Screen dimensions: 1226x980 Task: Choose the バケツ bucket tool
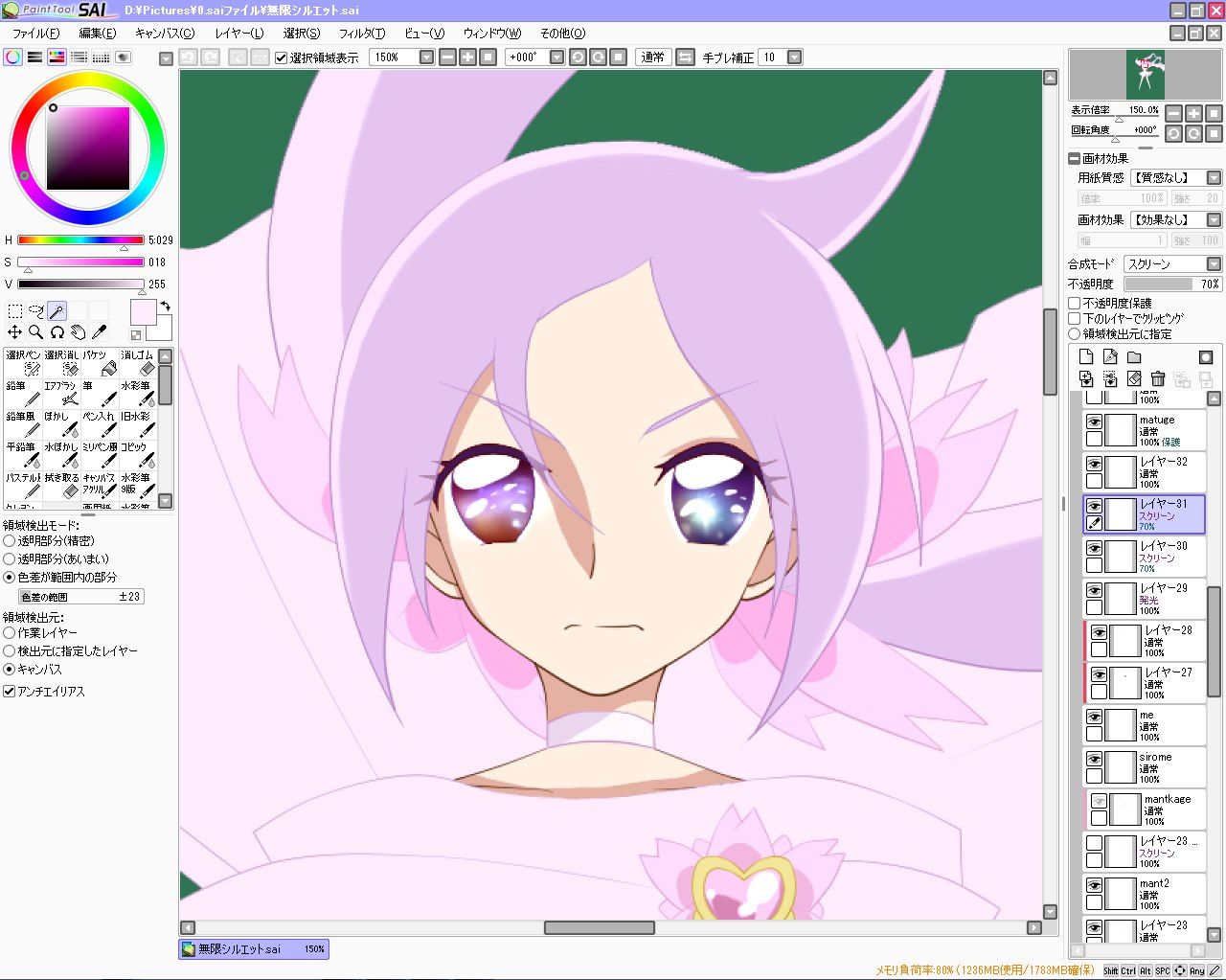click(100, 363)
